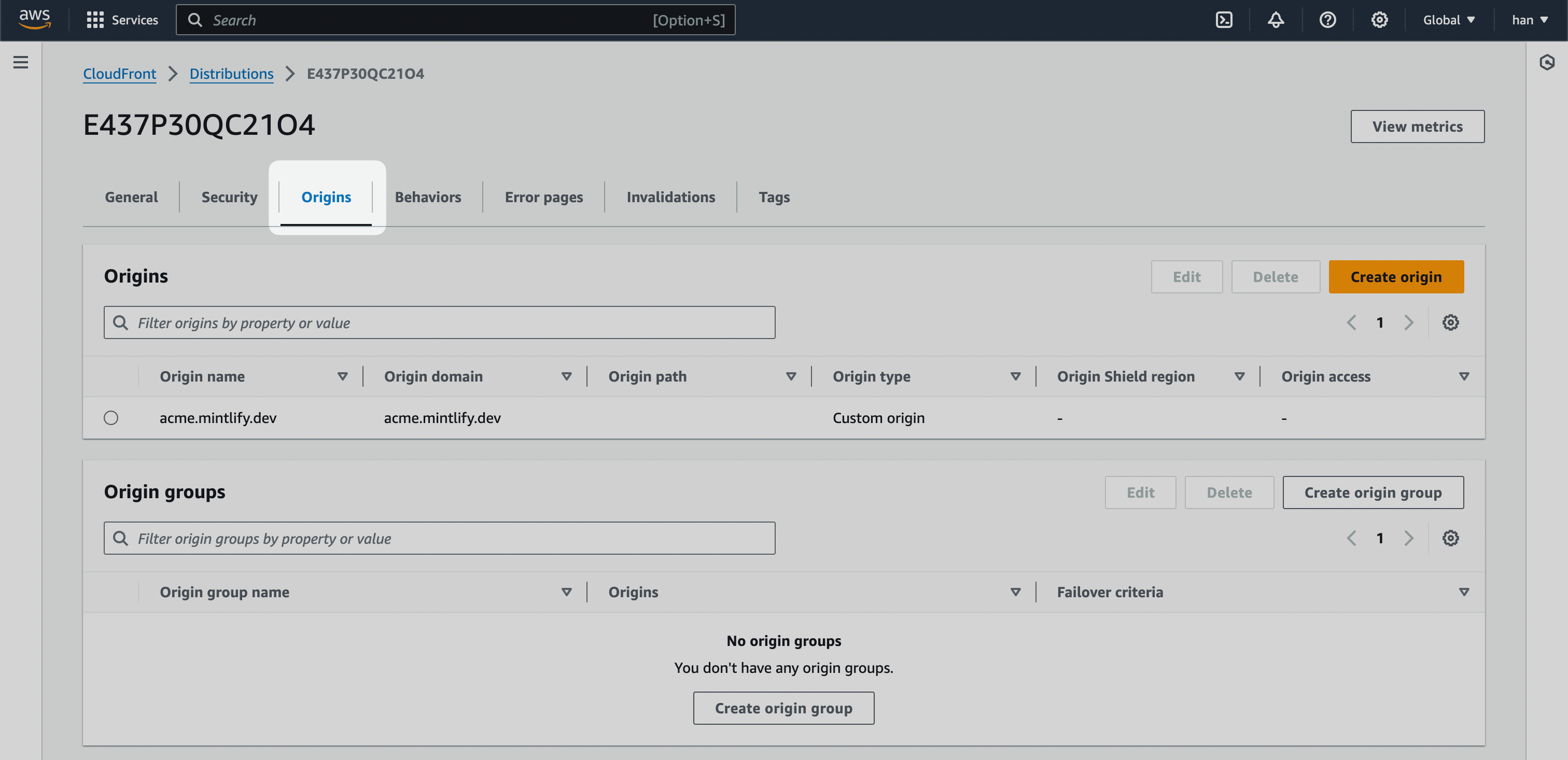Viewport: 1568px width, 760px height.
Task: Click the Origin groups Delete button
Action: coord(1229,492)
